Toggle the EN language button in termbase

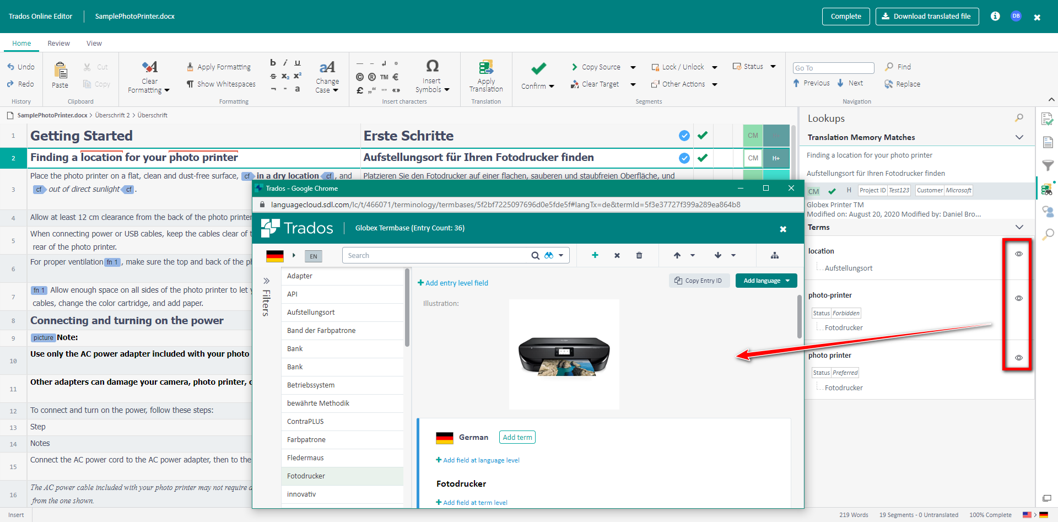pos(312,256)
